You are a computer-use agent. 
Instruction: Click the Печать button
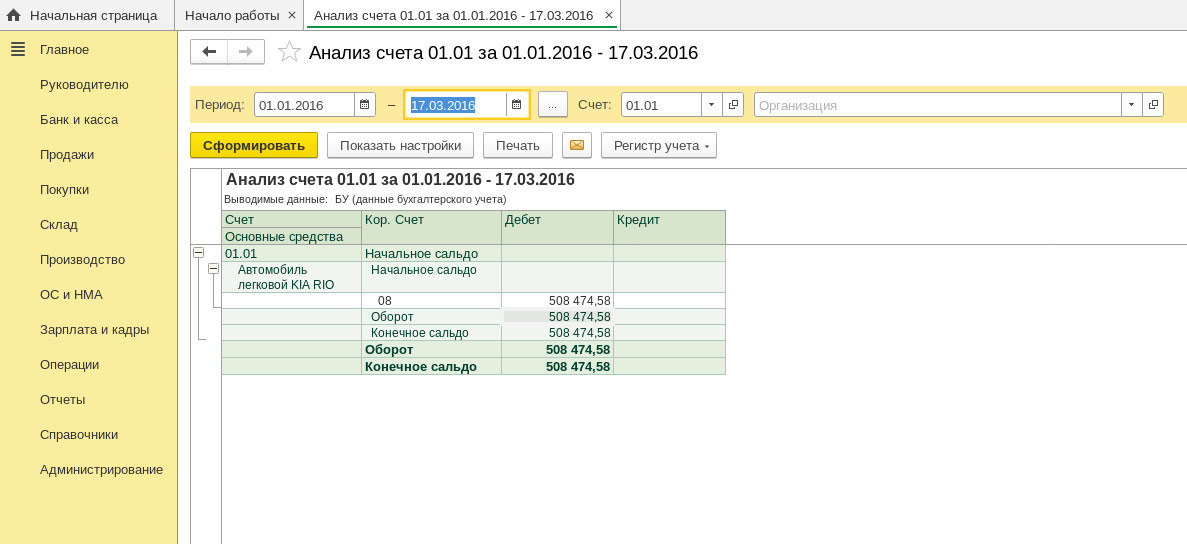pos(518,145)
